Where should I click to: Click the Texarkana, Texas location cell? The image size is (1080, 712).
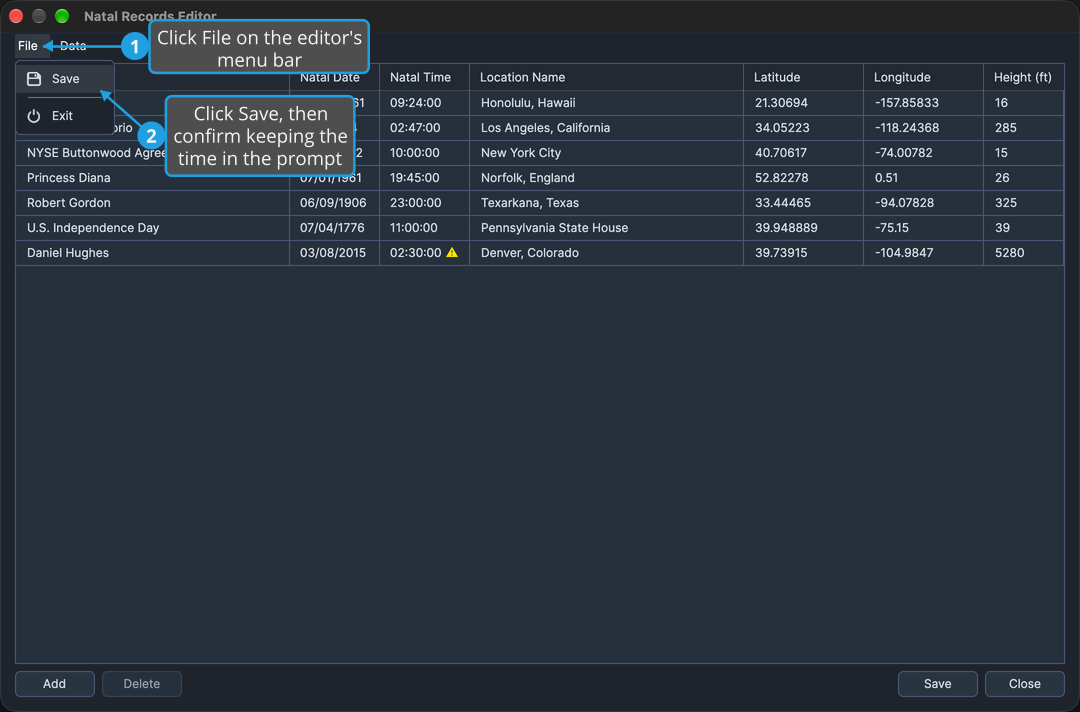point(606,203)
